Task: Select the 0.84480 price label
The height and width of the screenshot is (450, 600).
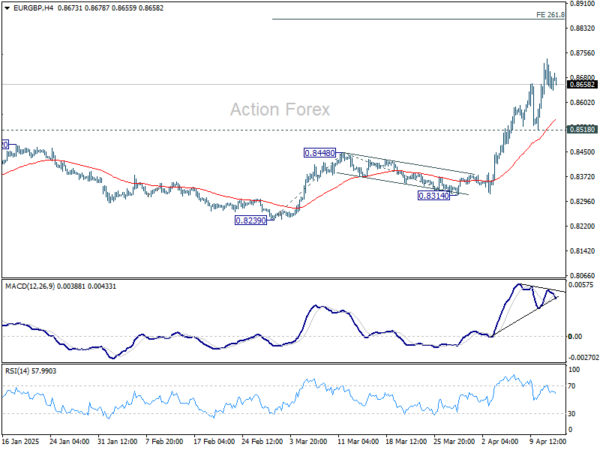Action: click(x=320, y=153)
